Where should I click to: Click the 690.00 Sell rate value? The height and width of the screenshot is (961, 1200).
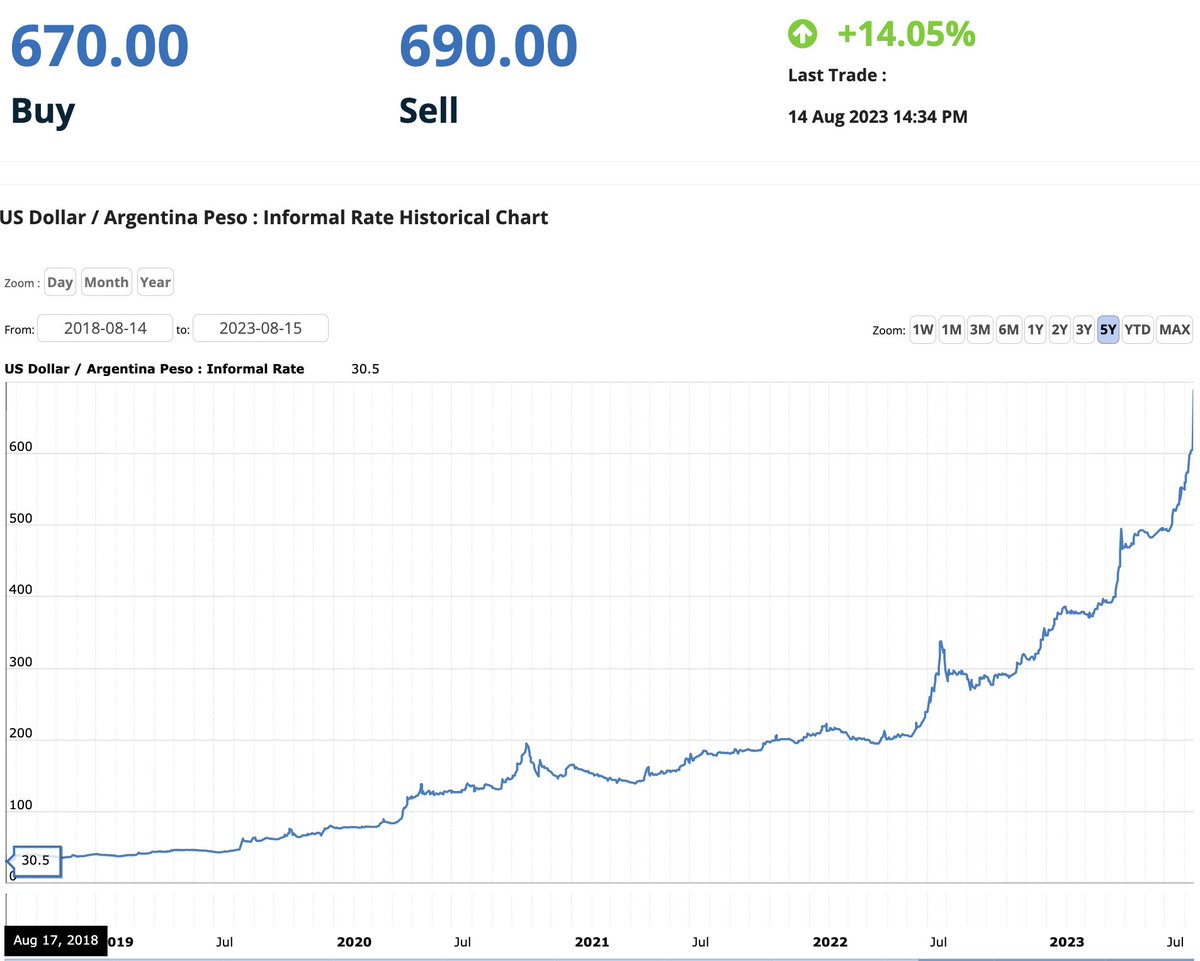[x=488, y=47]
